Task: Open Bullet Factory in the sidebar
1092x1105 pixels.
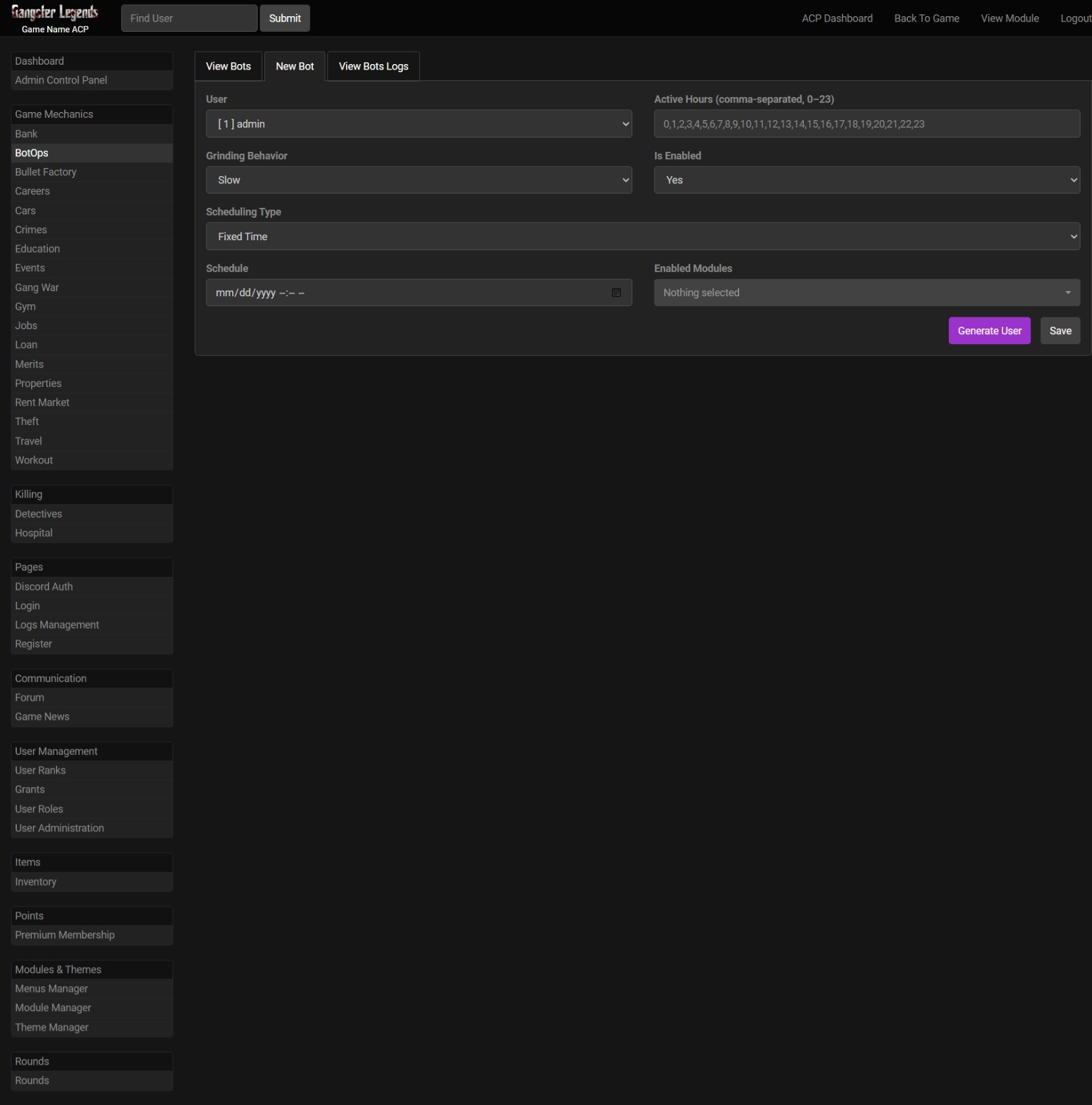Action: click(x=45, y=172)
